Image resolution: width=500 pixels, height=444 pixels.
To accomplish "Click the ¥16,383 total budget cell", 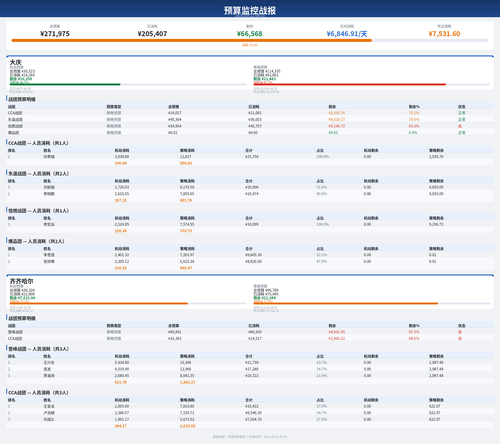I will click(175, 339).
